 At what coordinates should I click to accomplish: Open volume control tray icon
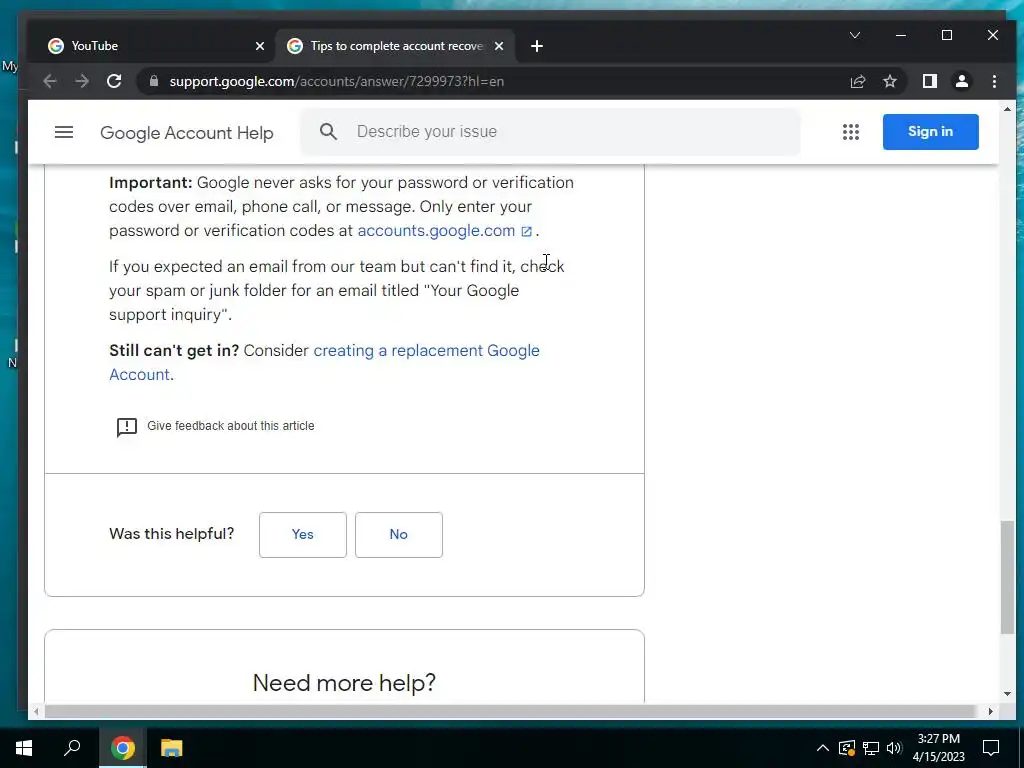point(894,748)
